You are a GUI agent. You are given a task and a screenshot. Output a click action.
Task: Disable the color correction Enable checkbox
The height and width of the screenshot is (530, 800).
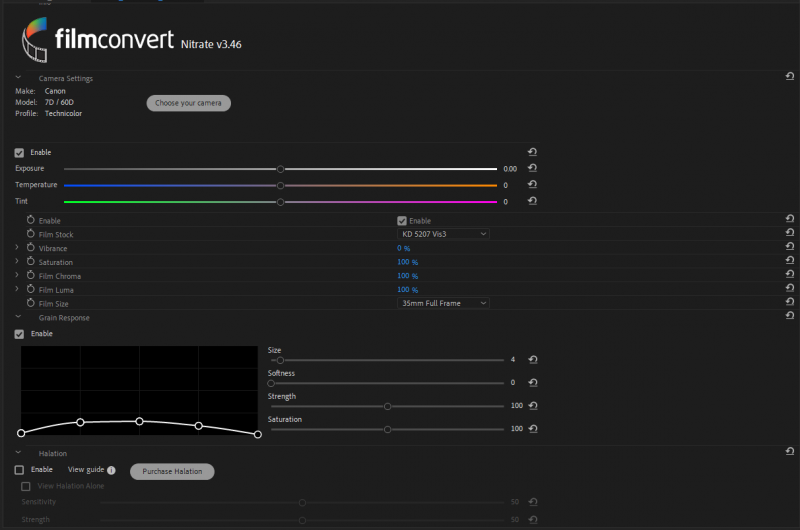point(19,153)
